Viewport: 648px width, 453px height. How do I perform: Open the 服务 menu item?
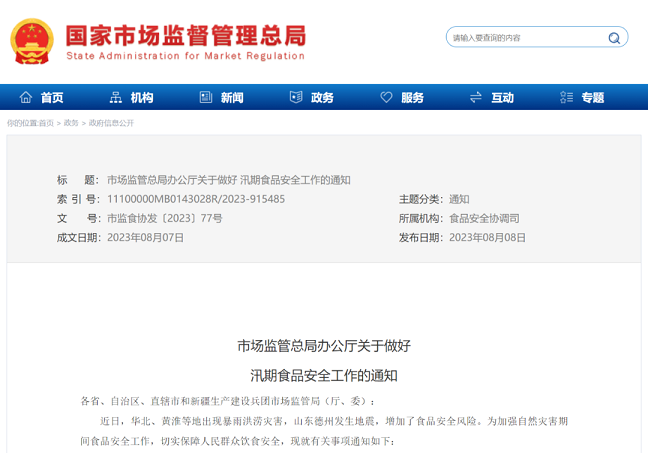click(x=412, y=98)
